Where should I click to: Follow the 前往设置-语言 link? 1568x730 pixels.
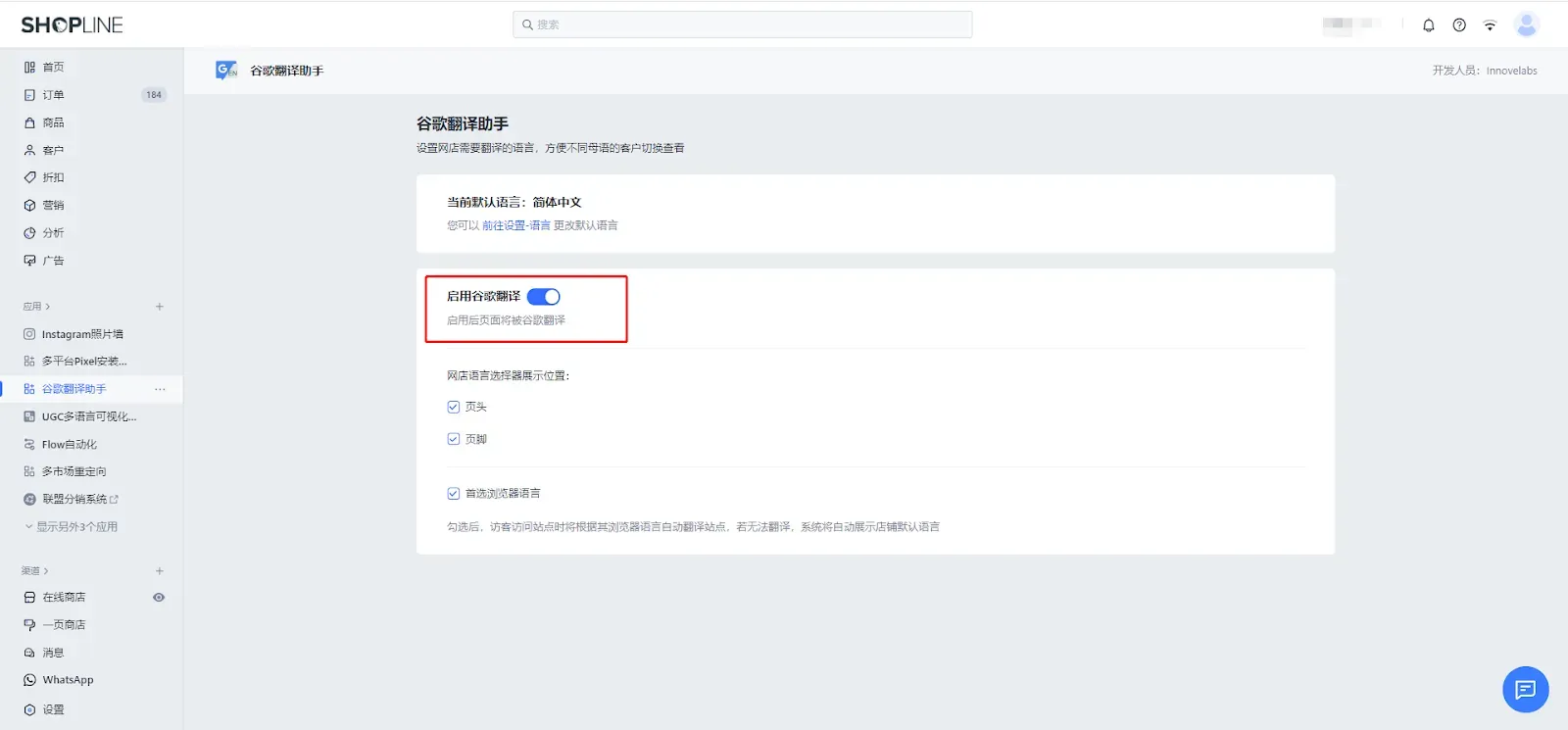point(515,225)
